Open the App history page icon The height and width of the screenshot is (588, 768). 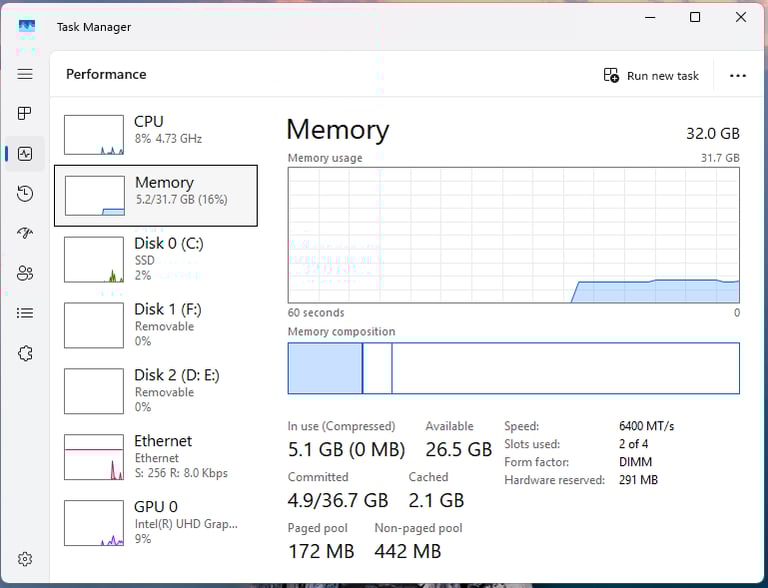(x=25, y=194)
